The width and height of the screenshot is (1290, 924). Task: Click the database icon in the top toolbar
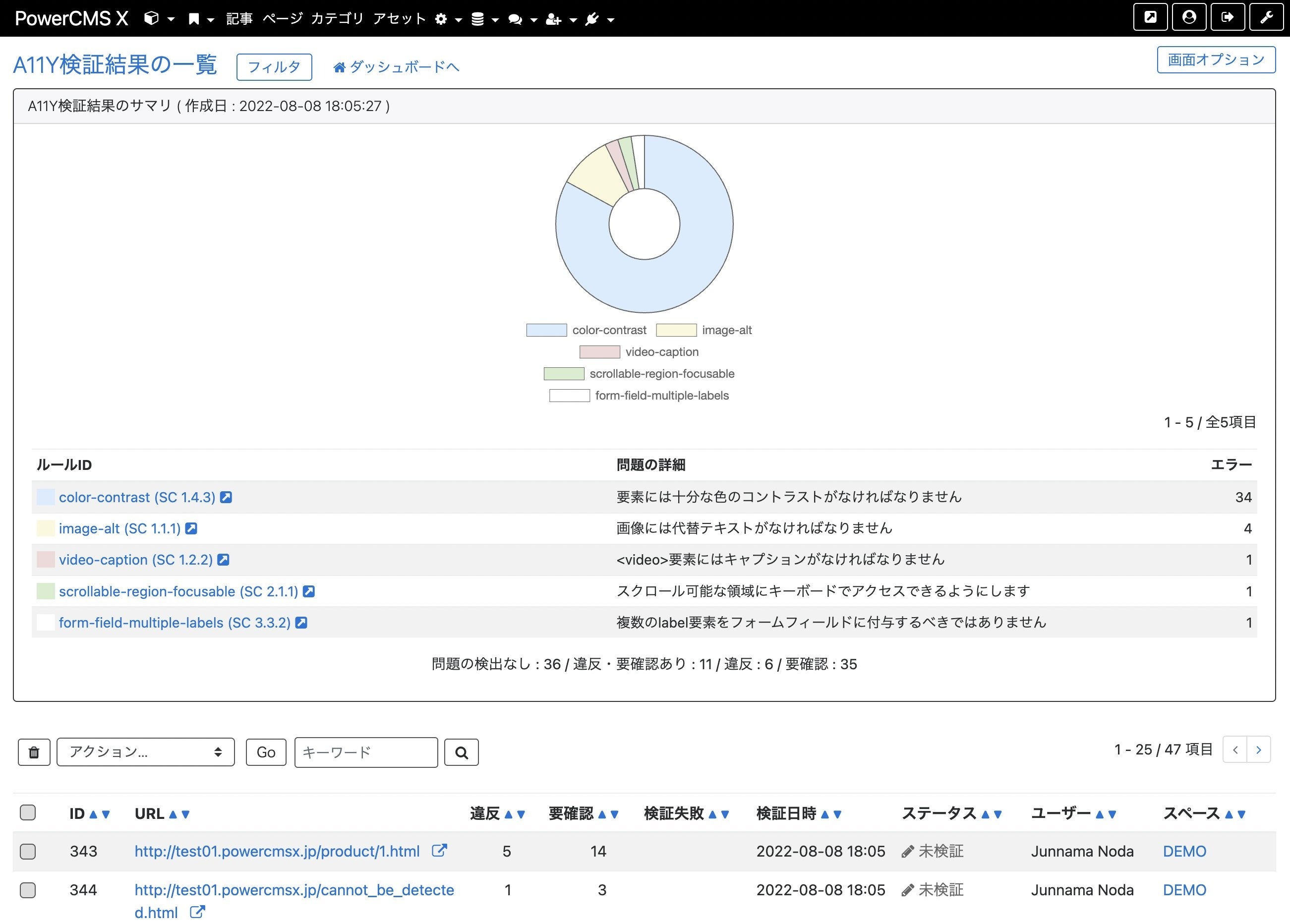pyautogui.click(x=478, y=19)
